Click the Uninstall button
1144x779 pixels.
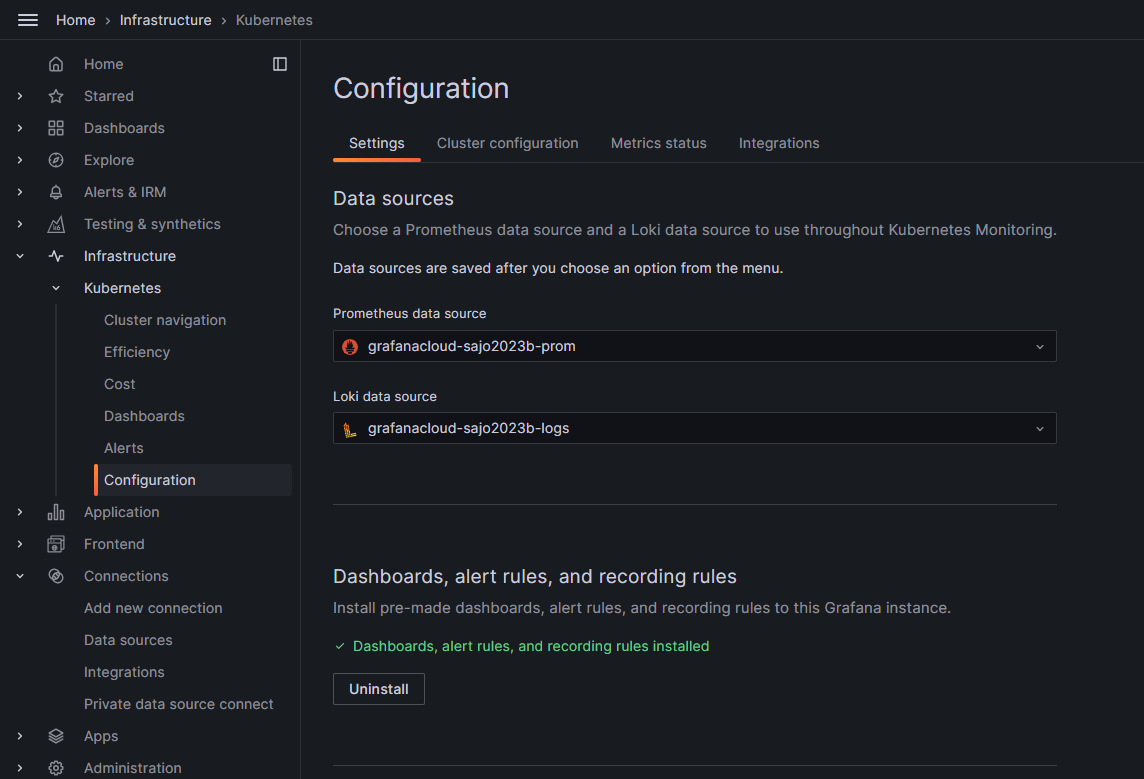tap(378, 688)
